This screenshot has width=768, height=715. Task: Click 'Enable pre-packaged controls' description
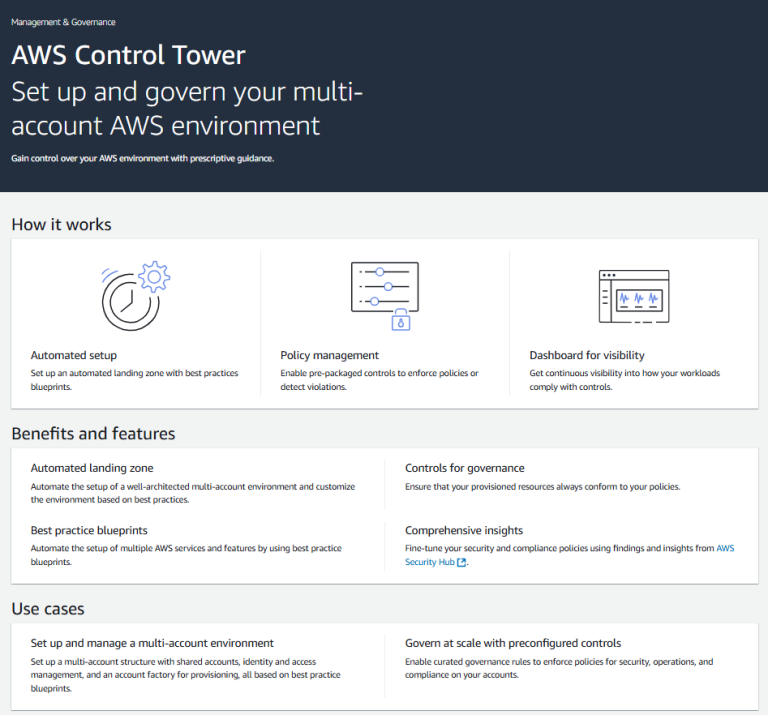379,380
